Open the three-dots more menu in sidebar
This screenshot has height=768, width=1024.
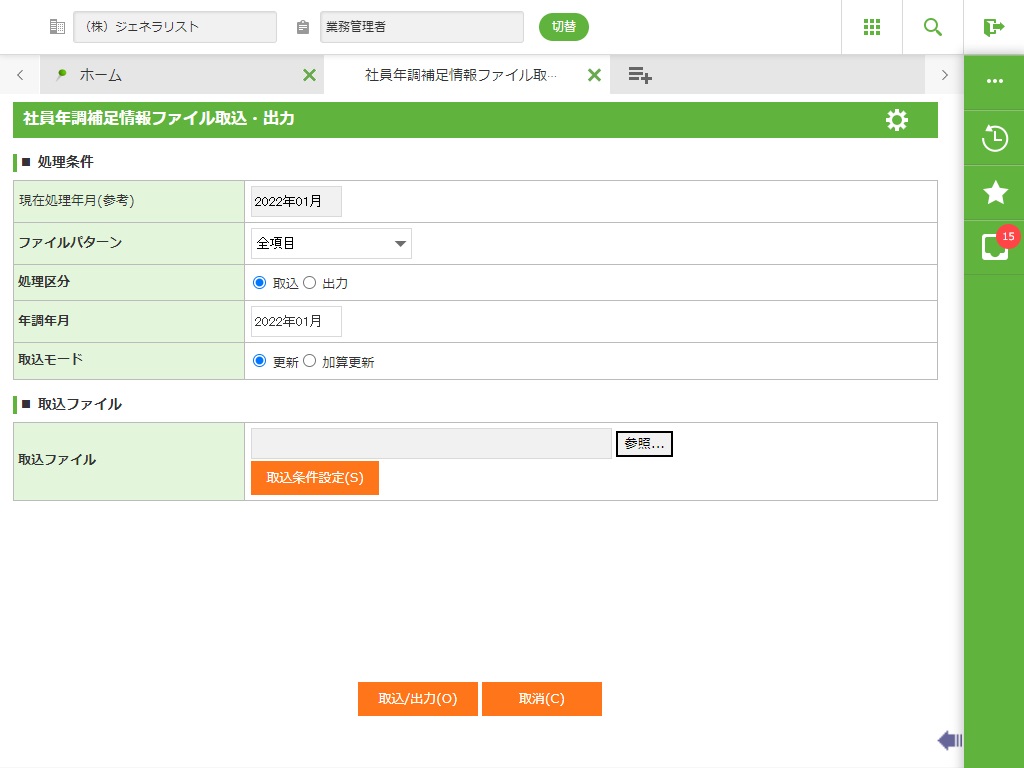(994, 81)
